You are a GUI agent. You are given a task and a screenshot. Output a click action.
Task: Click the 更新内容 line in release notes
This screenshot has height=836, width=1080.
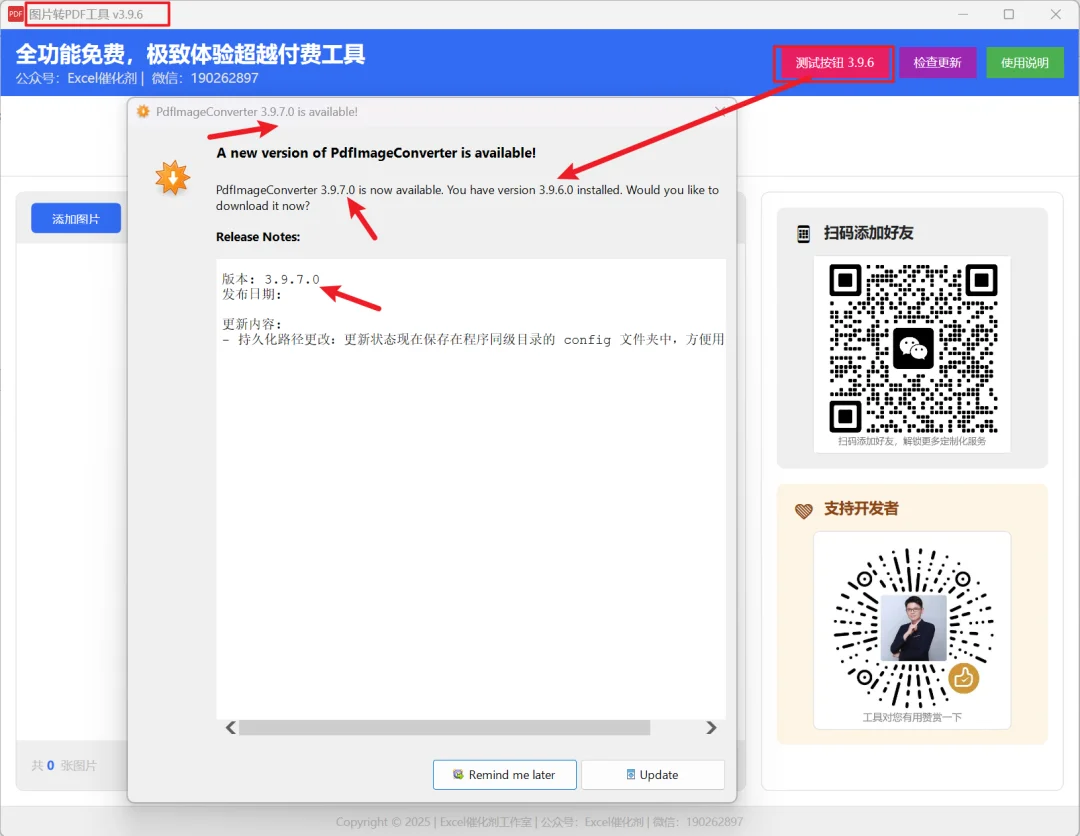click(251, 324)
